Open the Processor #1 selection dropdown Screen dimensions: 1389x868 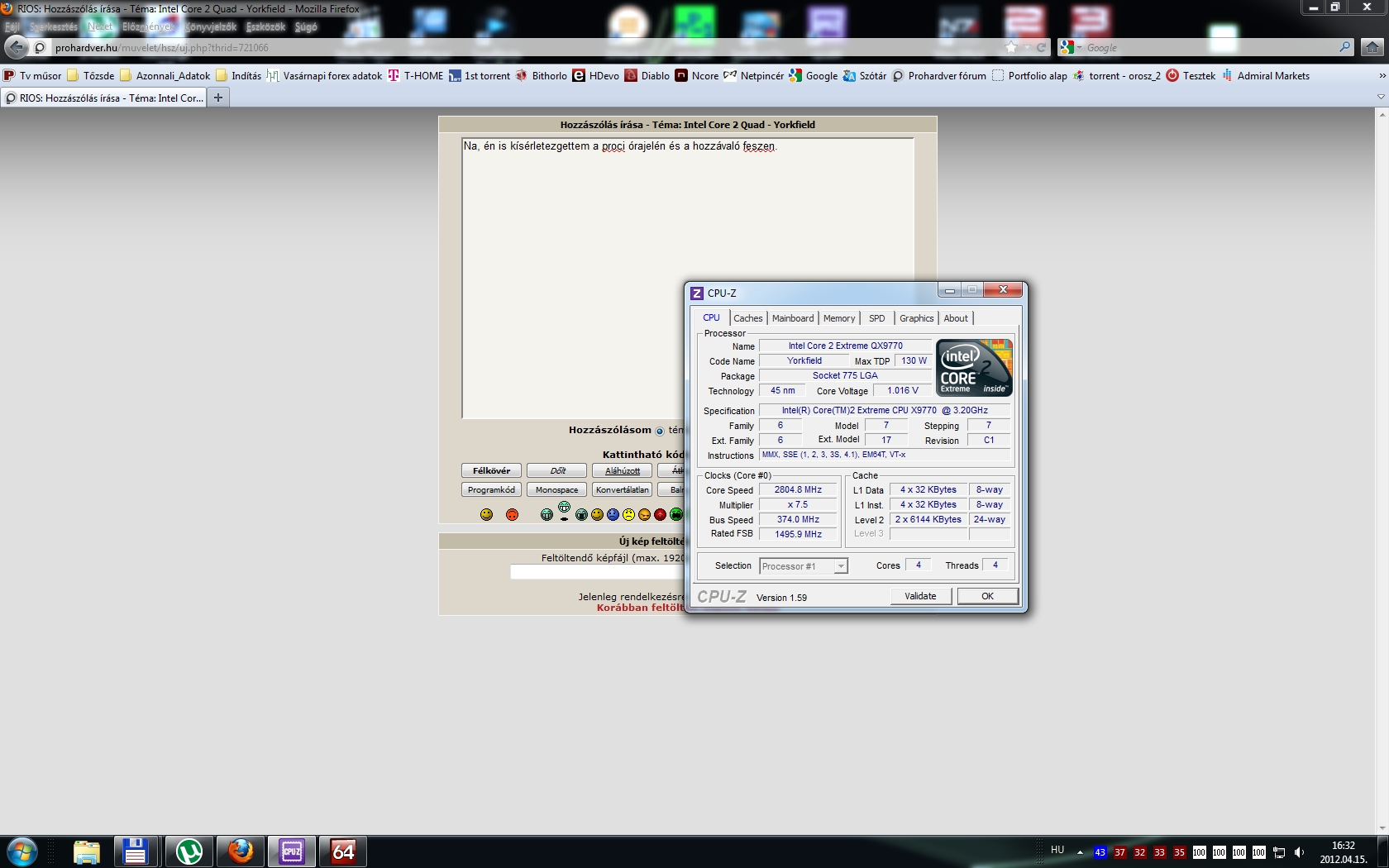(x=804, y=566)
